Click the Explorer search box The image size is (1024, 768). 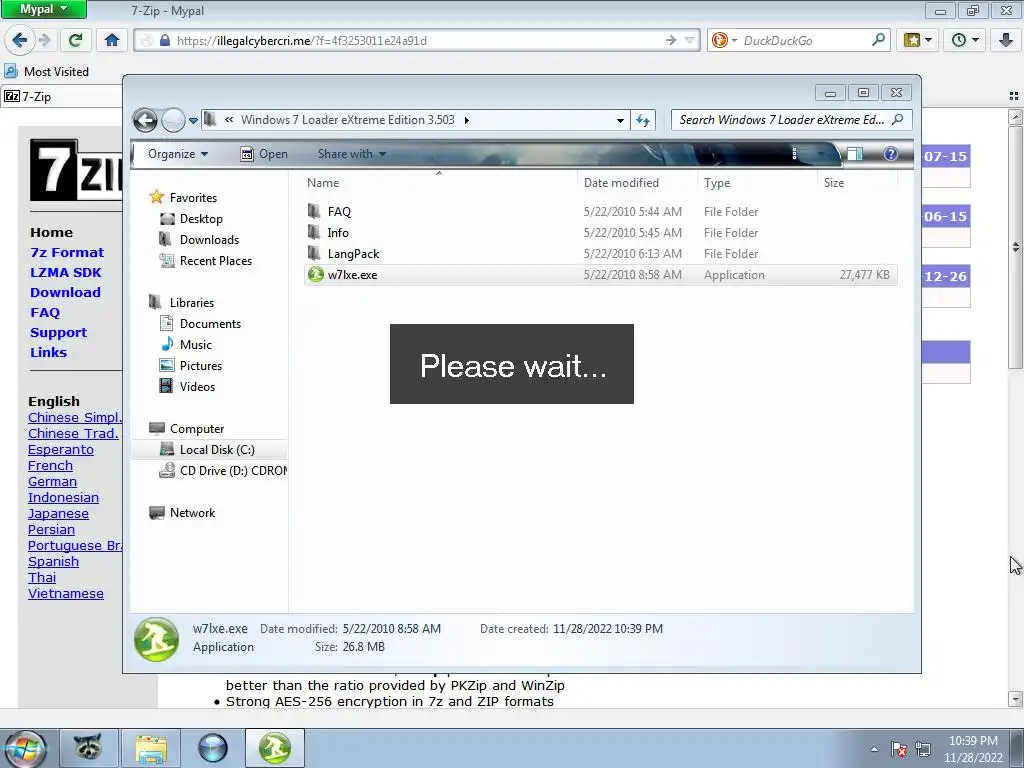click(792, 120)
